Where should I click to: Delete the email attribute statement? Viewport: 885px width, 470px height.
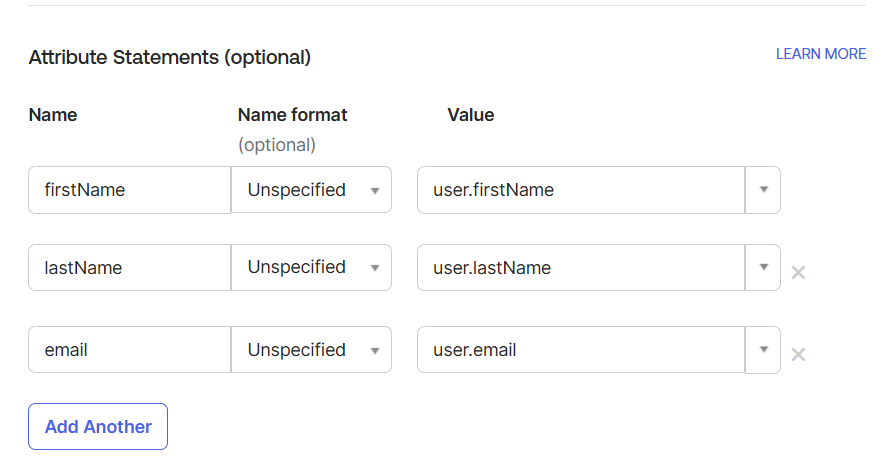click(x=798, y=354)
